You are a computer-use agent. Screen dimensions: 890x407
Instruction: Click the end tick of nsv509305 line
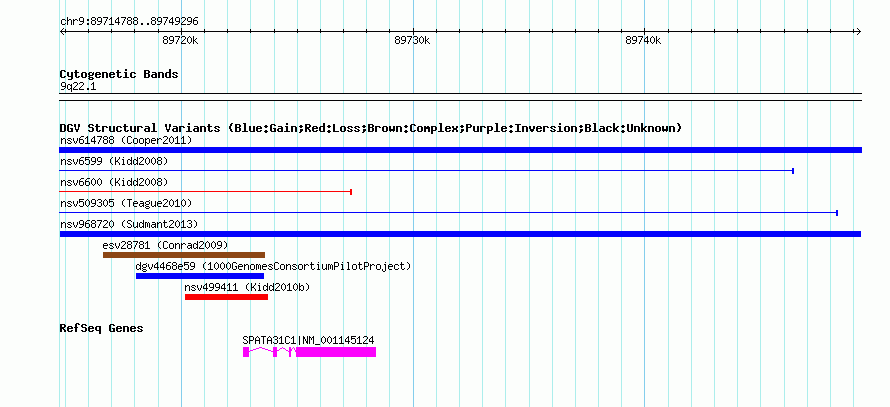click(x=837, y=213)
